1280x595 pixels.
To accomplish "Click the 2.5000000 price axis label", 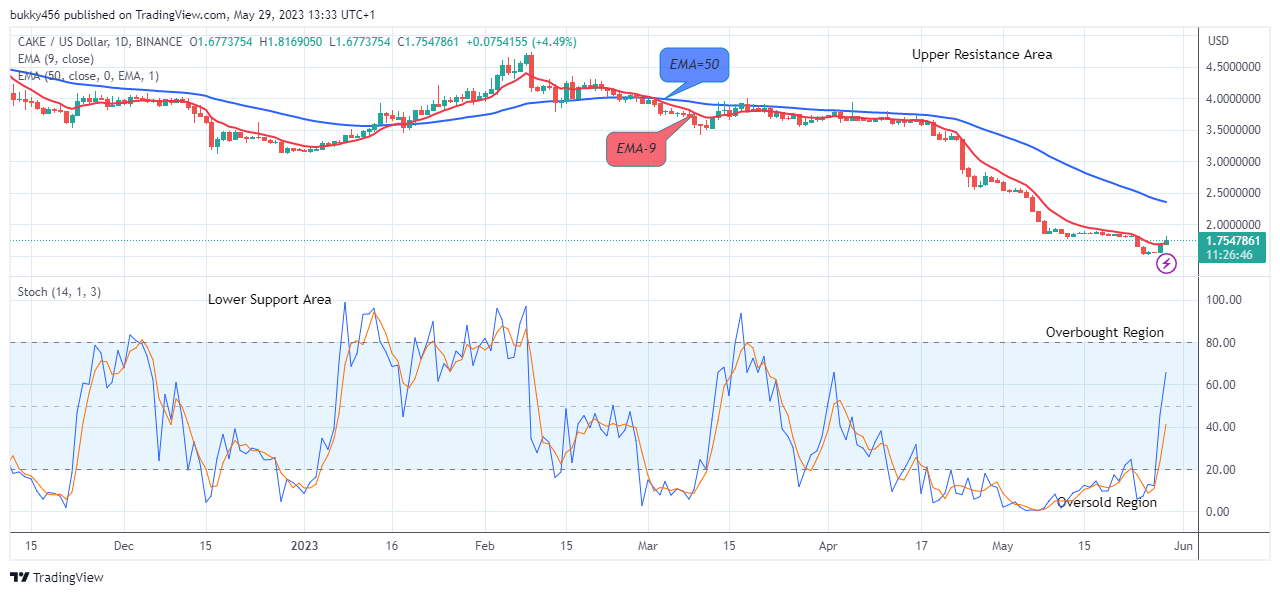I will point(1234,193).
